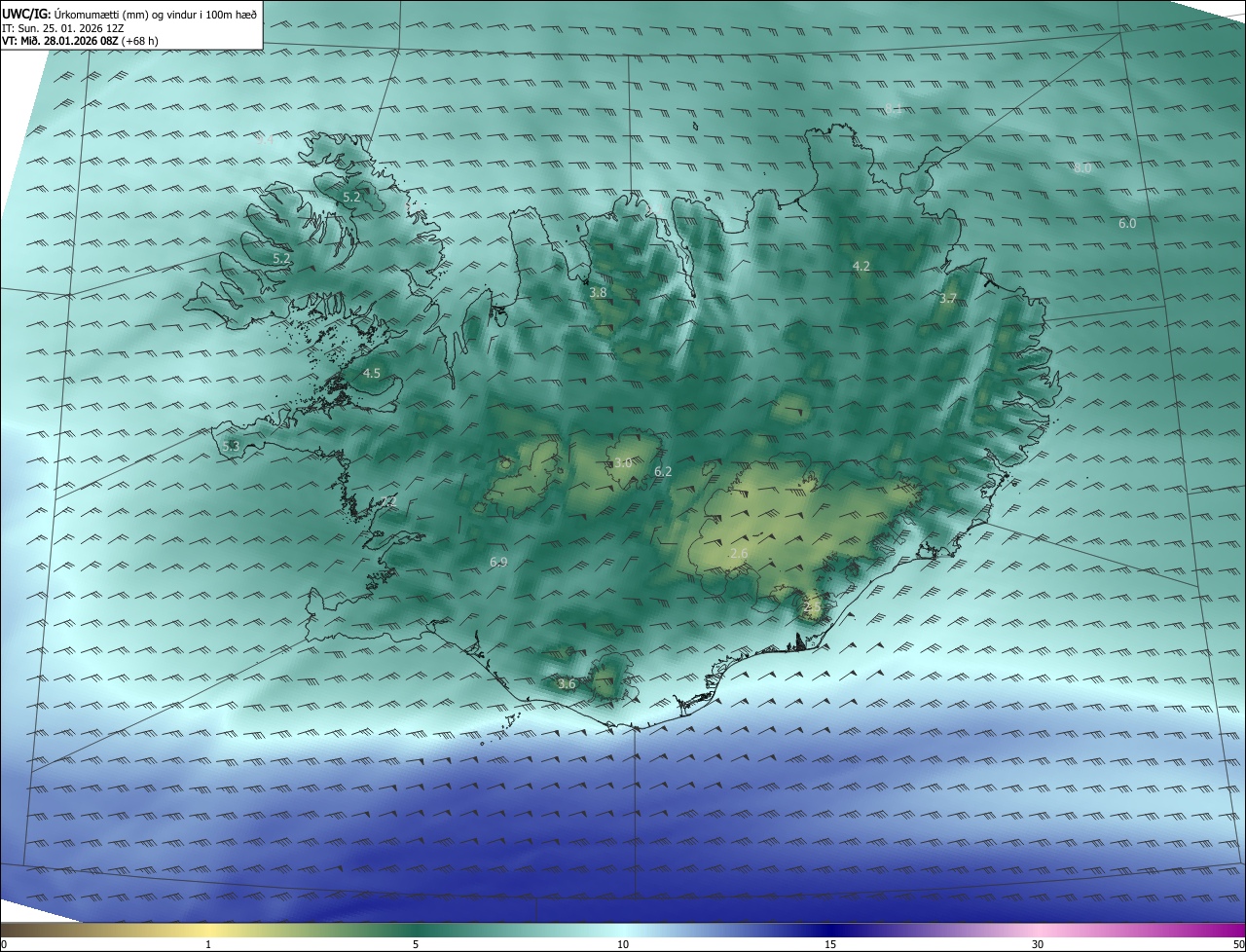Click the 5 tick on the color scale

(416, 944)
